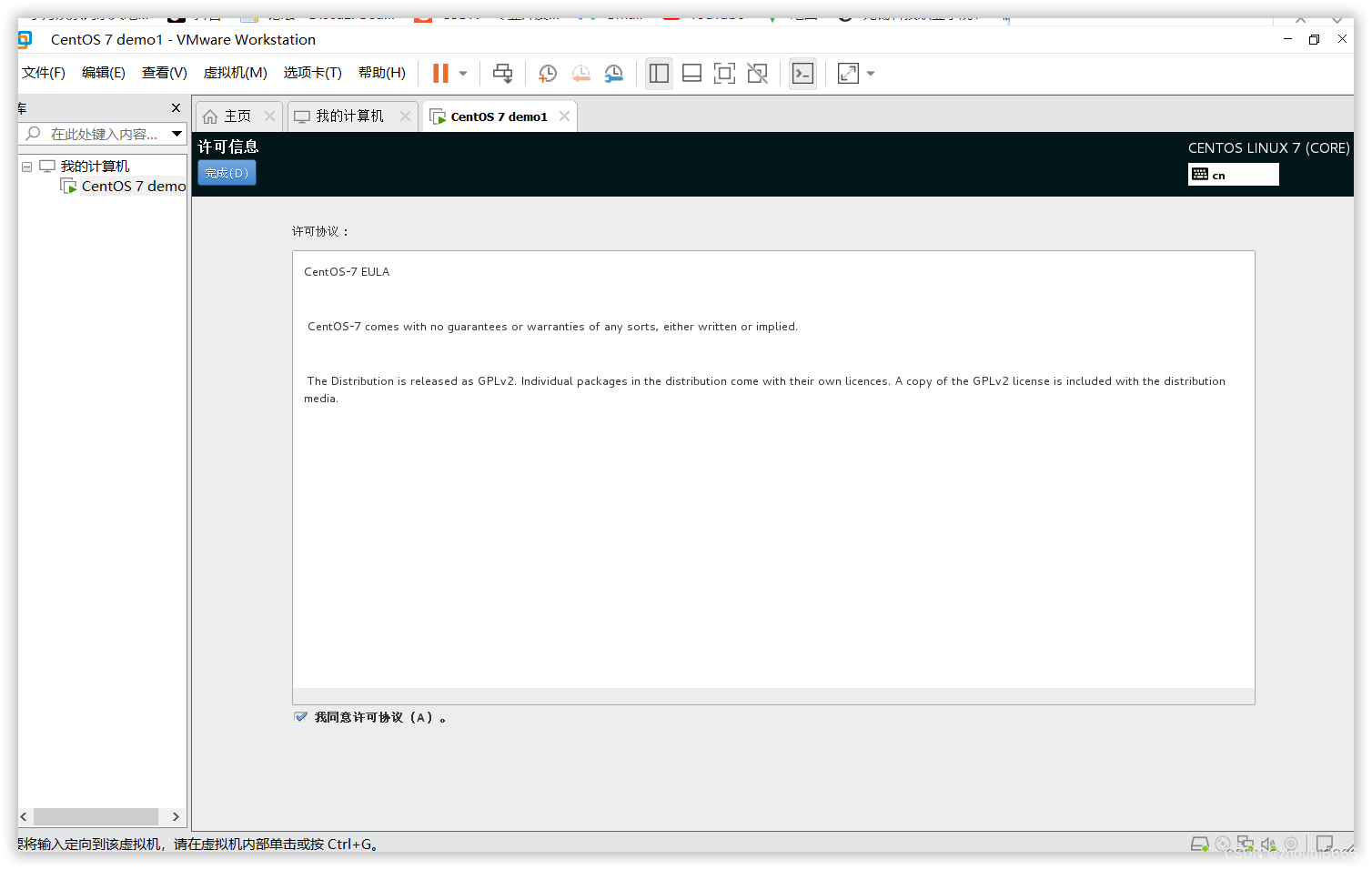Close the 我的计算机 tab

[405, 116]
